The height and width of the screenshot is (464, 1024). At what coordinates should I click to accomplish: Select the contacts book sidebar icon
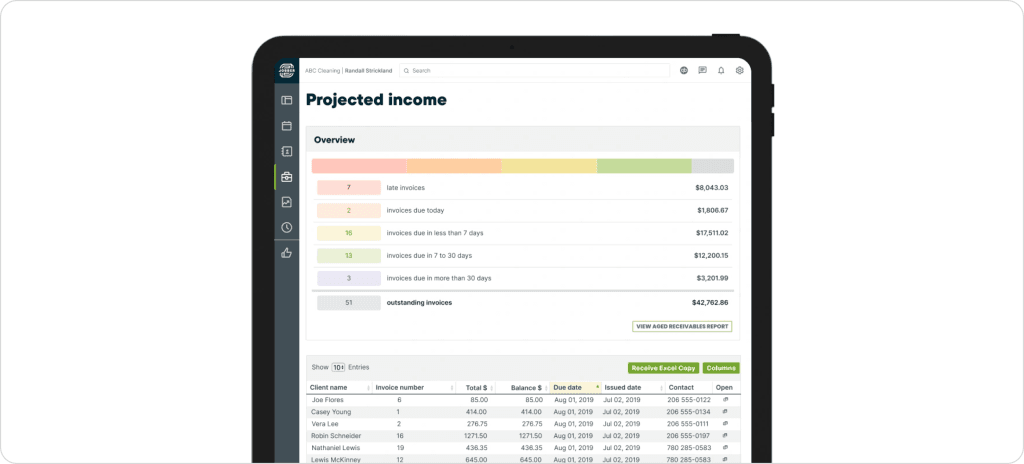287,151
